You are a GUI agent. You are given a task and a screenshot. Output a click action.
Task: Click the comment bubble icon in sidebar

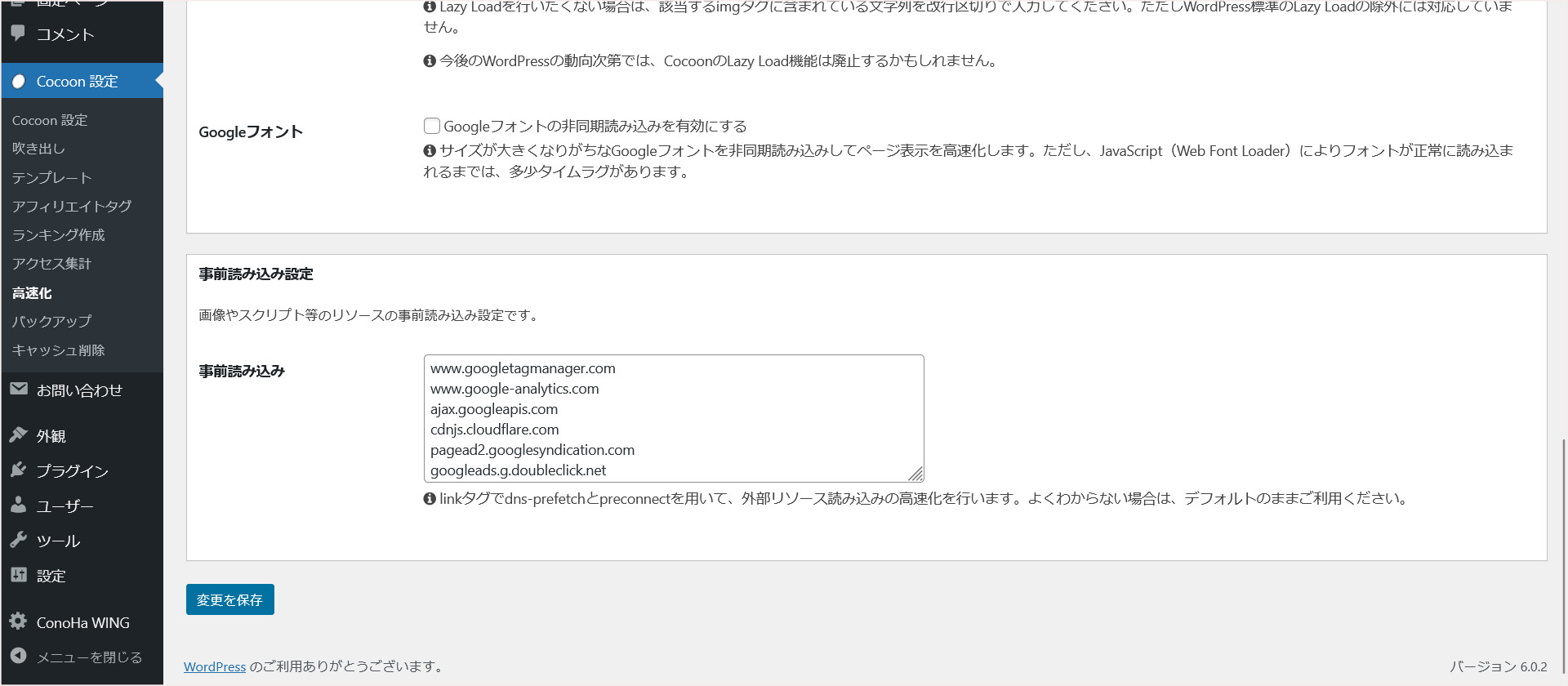click(18, 33)
